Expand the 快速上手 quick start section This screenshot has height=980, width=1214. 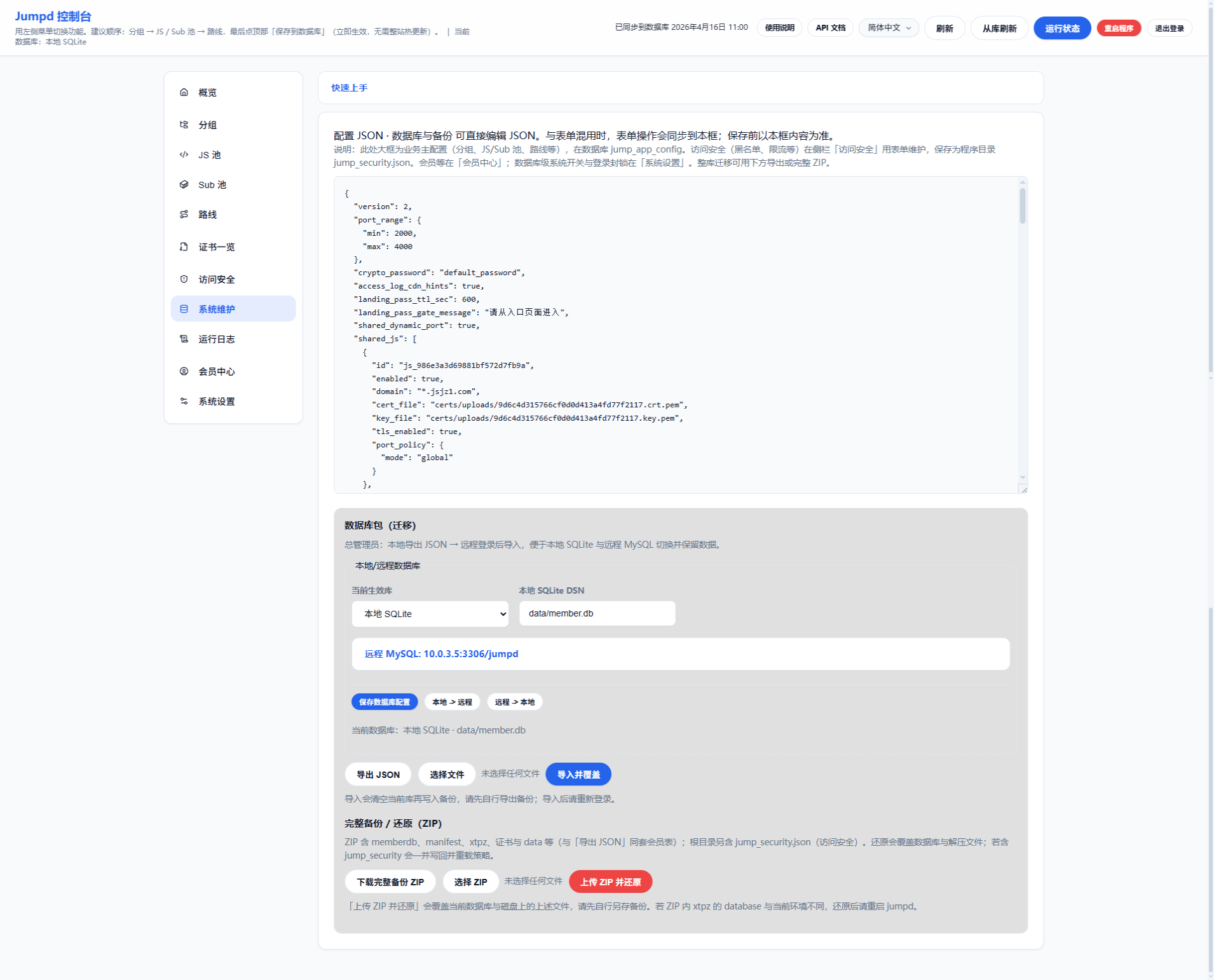[x=350, y=88]
